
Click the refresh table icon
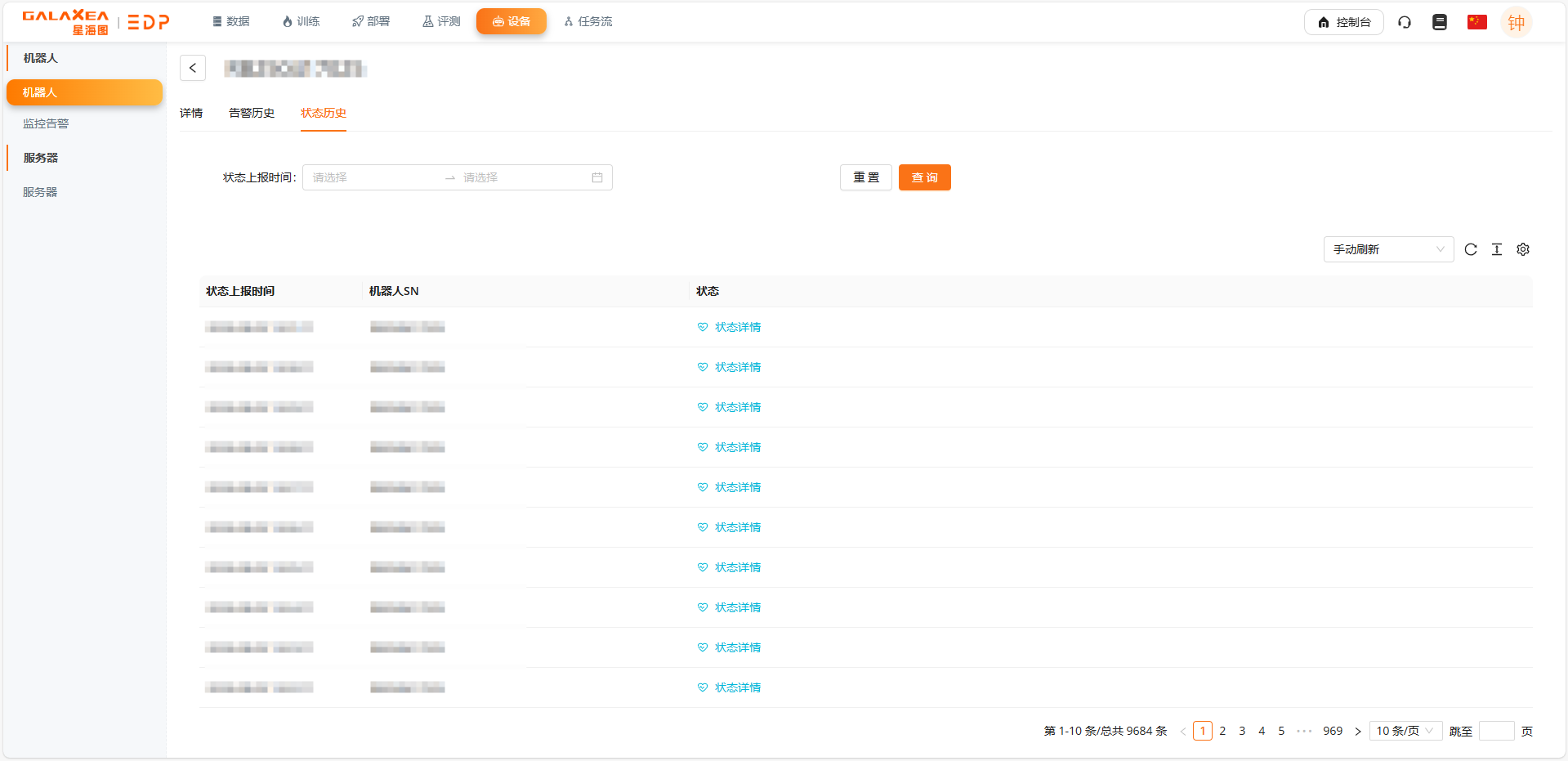click(x=1471, y=249)
